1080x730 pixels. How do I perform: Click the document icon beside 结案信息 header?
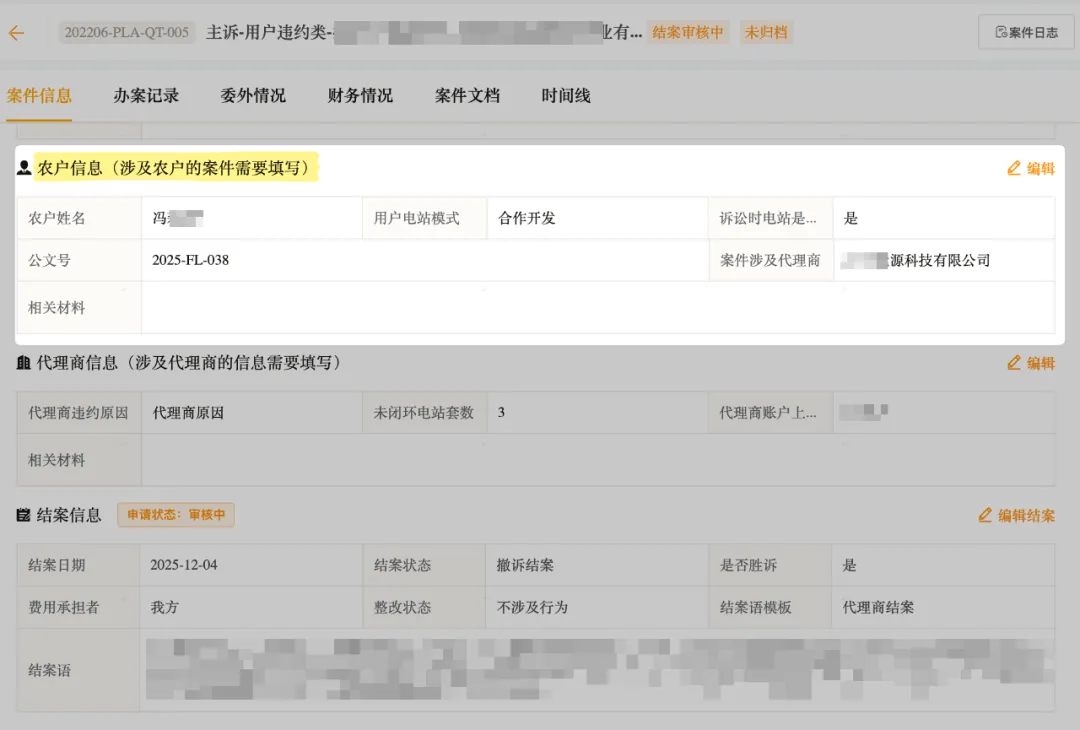(x=22, y=516)
